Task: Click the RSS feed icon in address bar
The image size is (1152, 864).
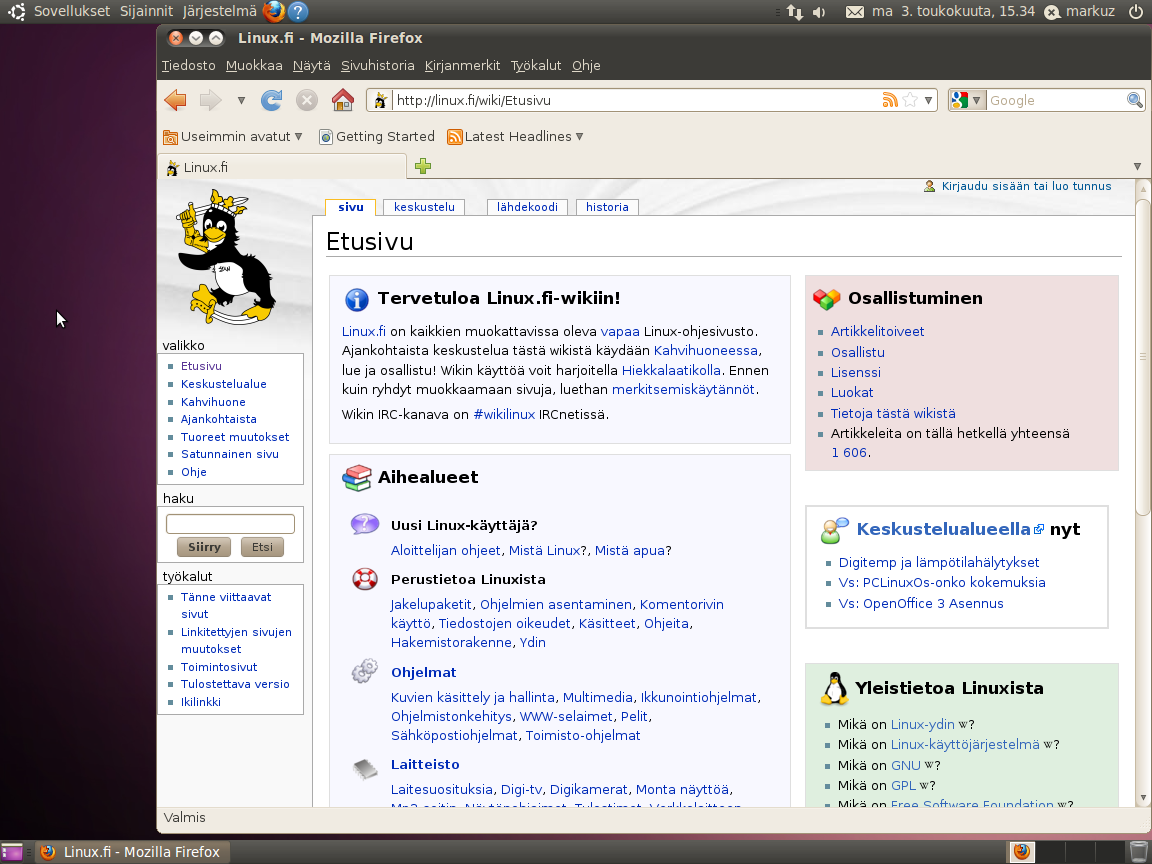Action: point(890,100)
